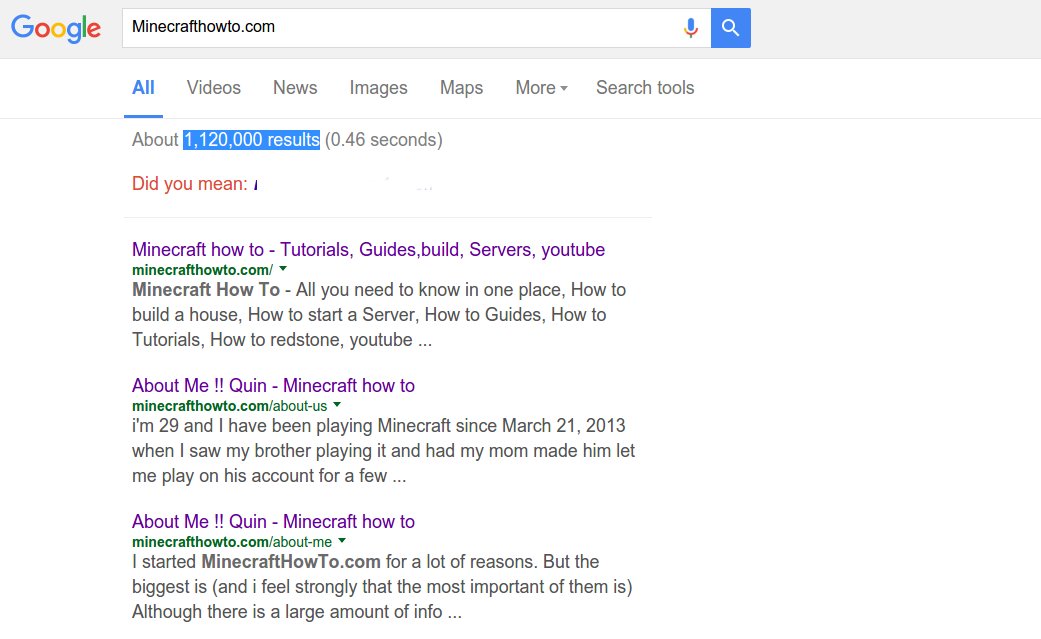1041x639 pixels.
Task: Click the green minecrafthowto.com/ URL
Action: coord(202,270)
